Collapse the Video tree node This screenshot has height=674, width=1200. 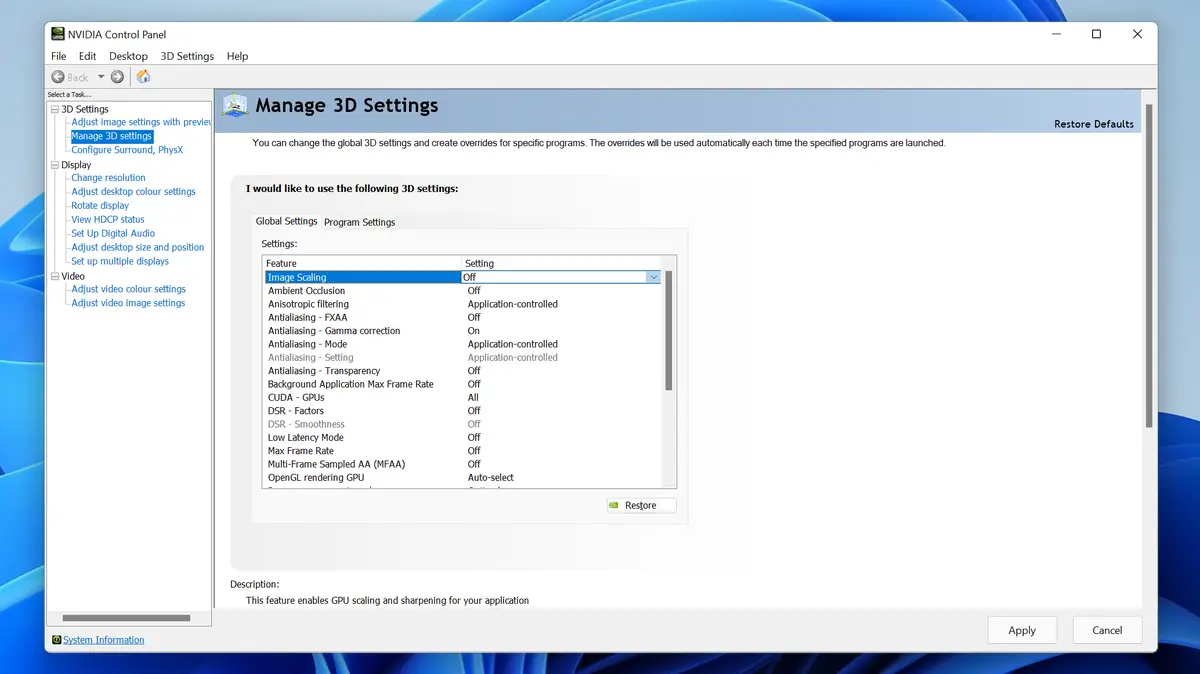click(54, 276)
